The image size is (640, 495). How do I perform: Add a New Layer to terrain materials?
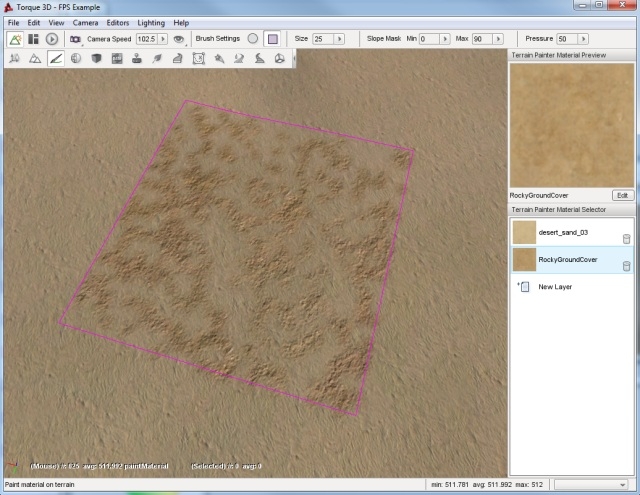pos(555,287)
